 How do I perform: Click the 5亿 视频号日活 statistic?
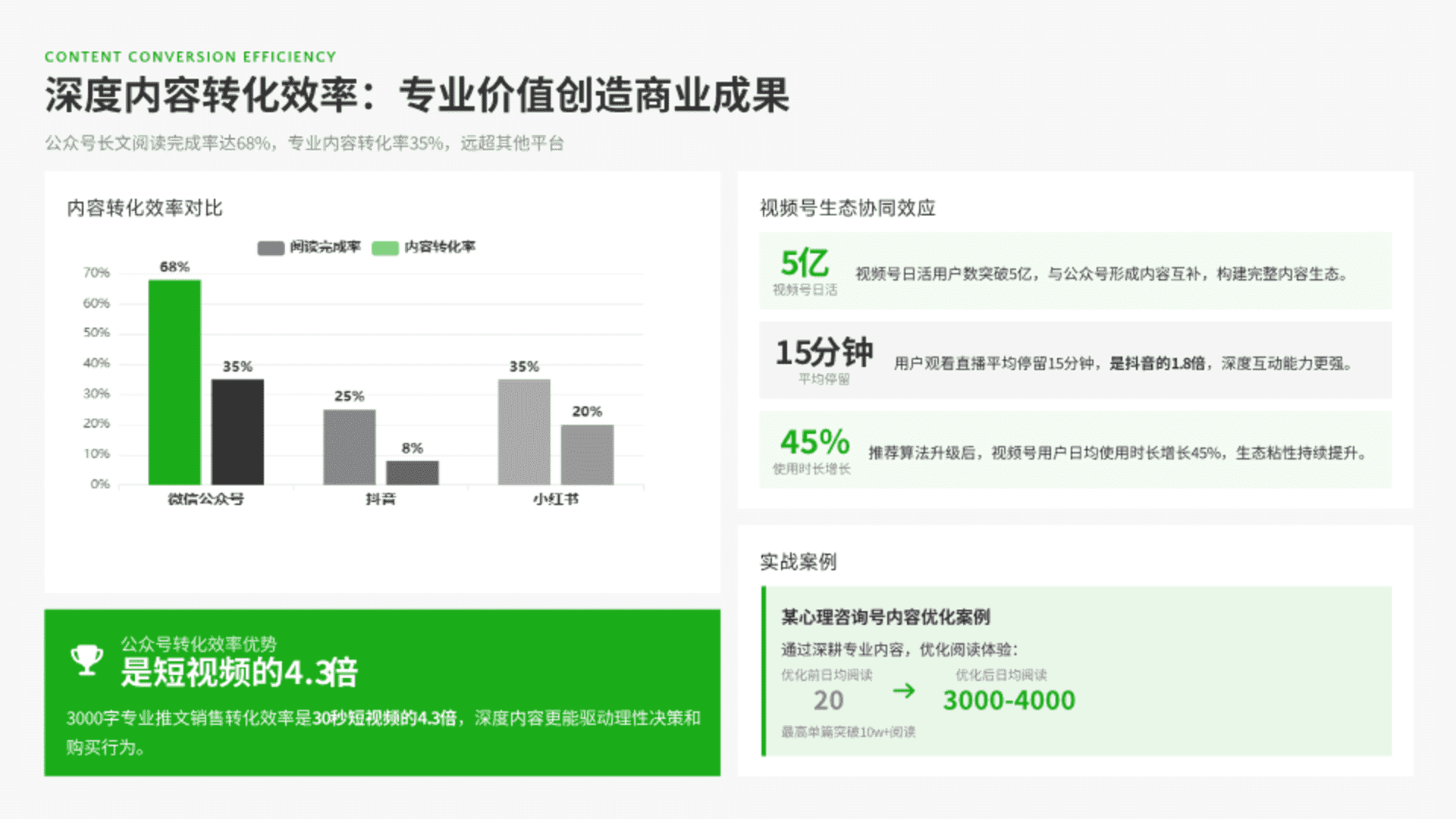pos(805,263)
